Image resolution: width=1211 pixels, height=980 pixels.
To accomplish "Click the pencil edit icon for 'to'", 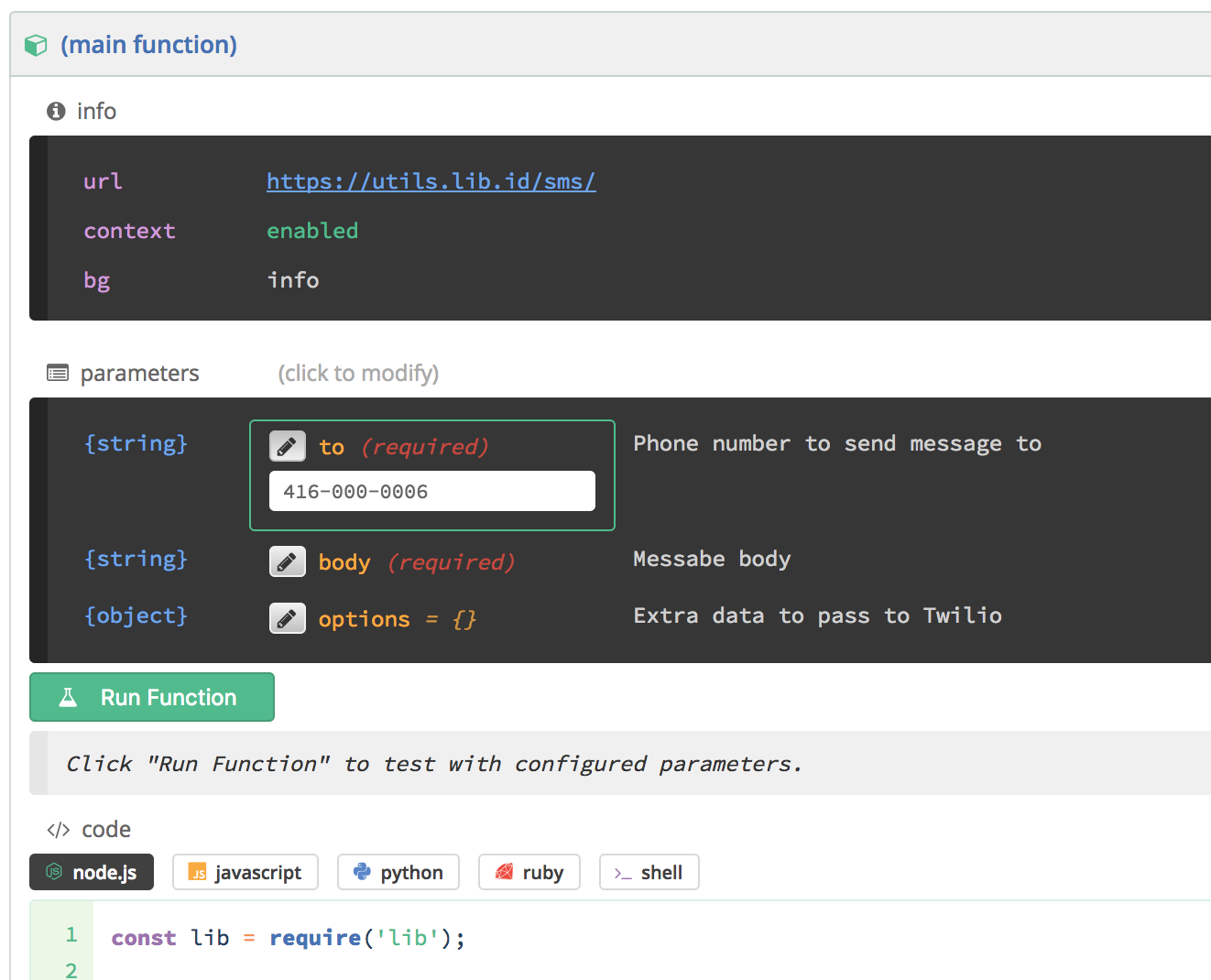I will tap(287, 447).
